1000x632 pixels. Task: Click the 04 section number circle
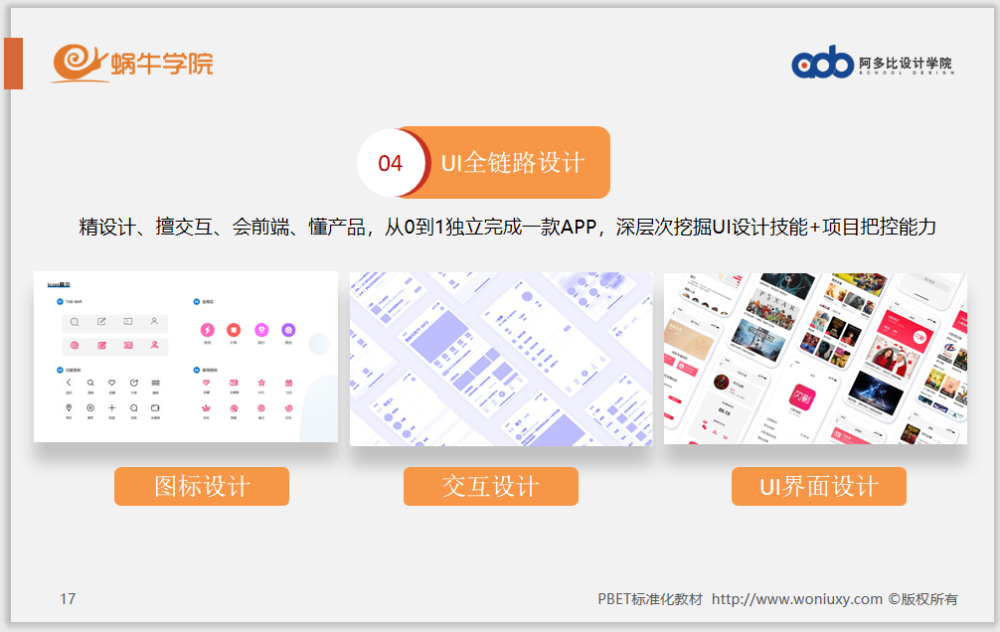point(390,163)
